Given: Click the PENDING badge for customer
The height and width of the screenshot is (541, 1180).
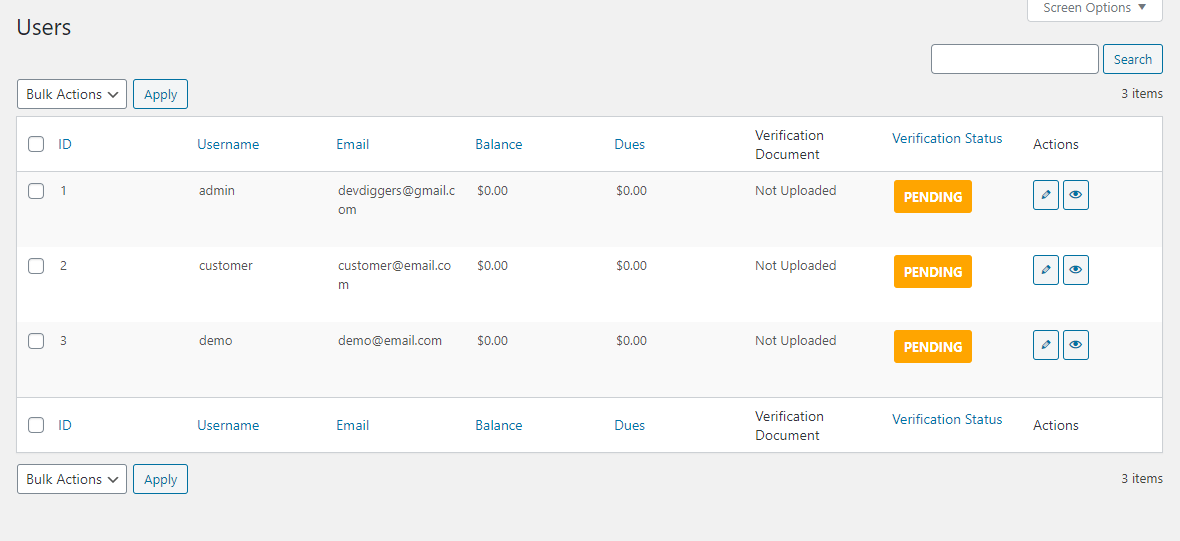Looking at the screenshot, I should 932,272.
